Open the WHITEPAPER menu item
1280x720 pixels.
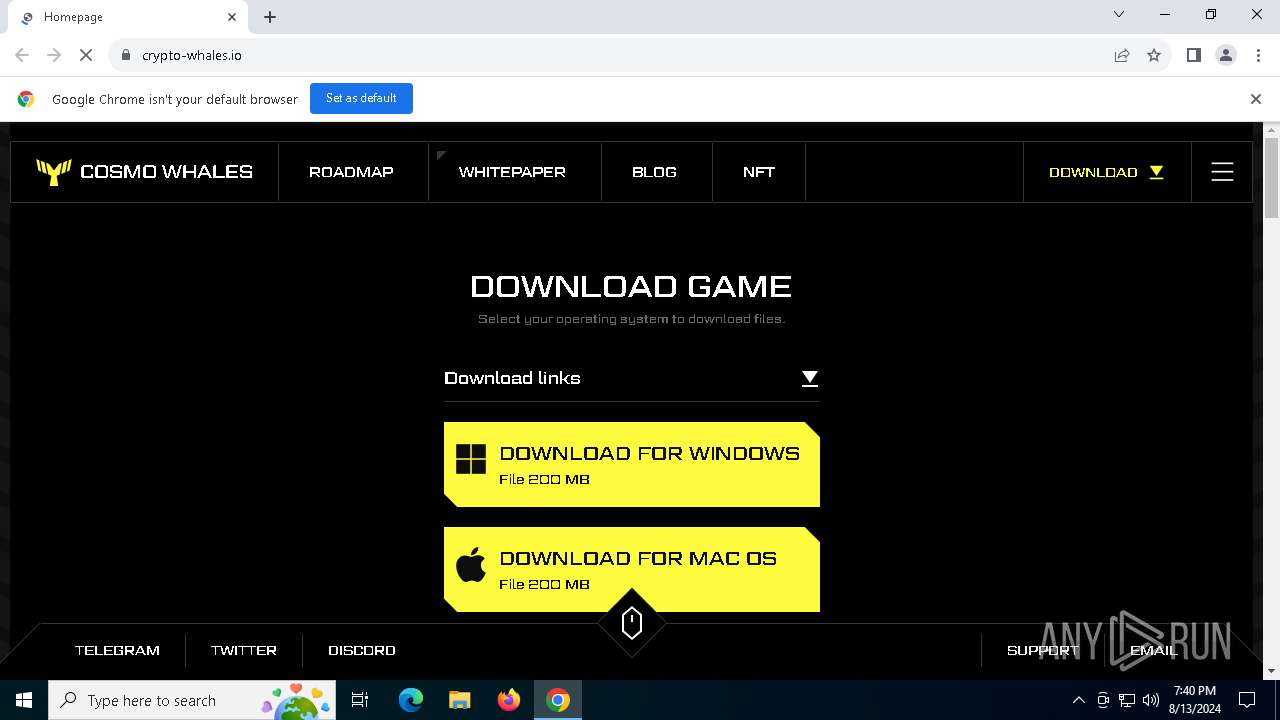(x=512, y=172)
